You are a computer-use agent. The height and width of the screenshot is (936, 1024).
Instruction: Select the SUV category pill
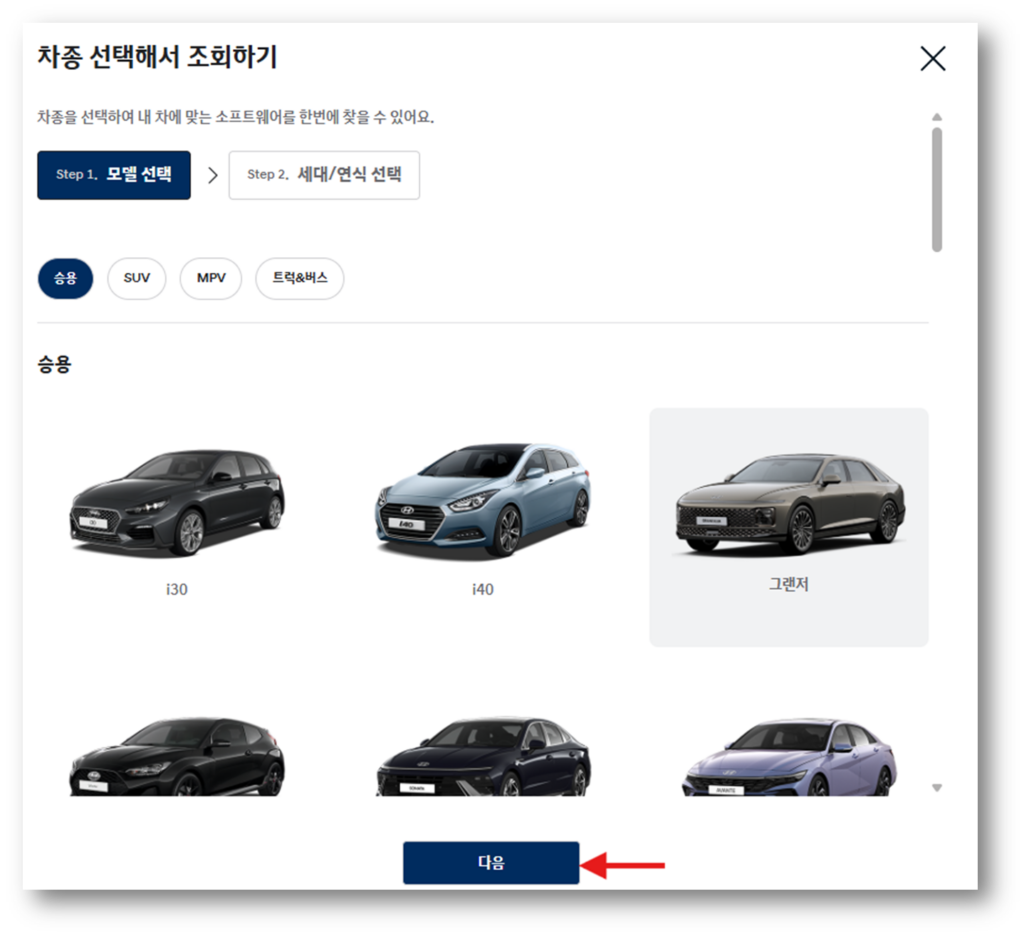tap(136, 278)
